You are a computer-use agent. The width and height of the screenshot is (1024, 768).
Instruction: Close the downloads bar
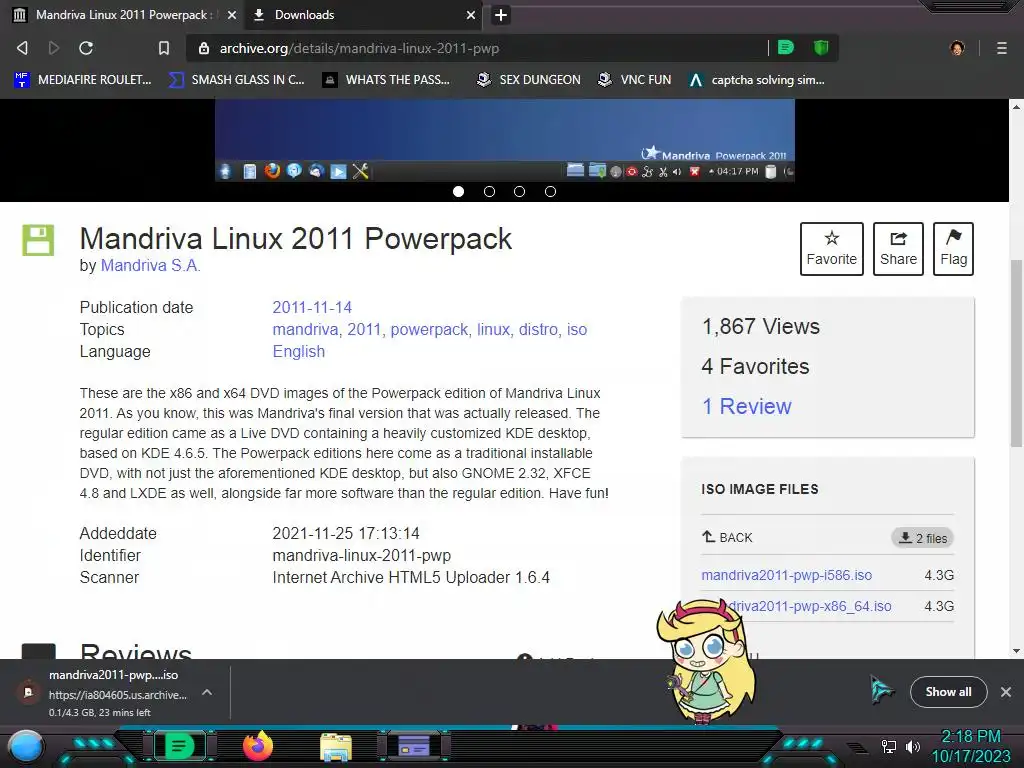[1006, 692]
